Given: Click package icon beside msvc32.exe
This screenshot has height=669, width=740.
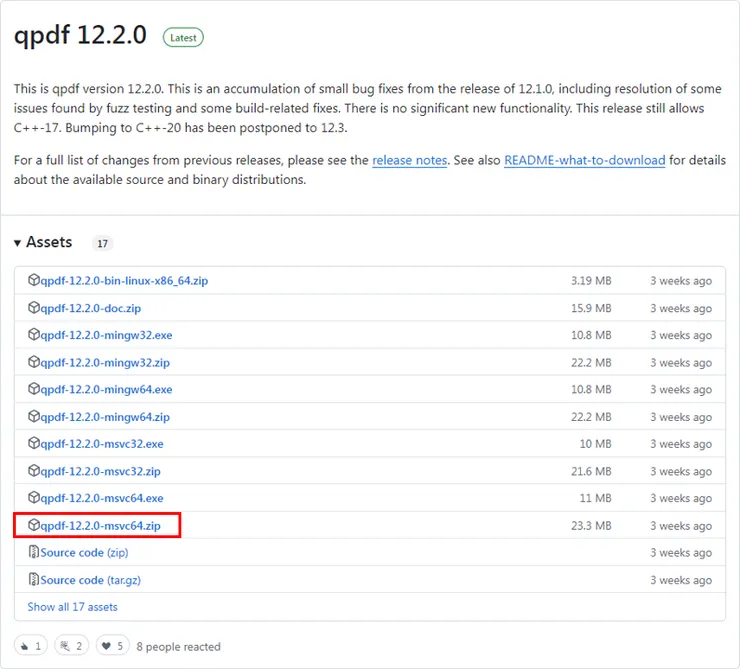Looking at the screenshot, I should pos(34,443).
